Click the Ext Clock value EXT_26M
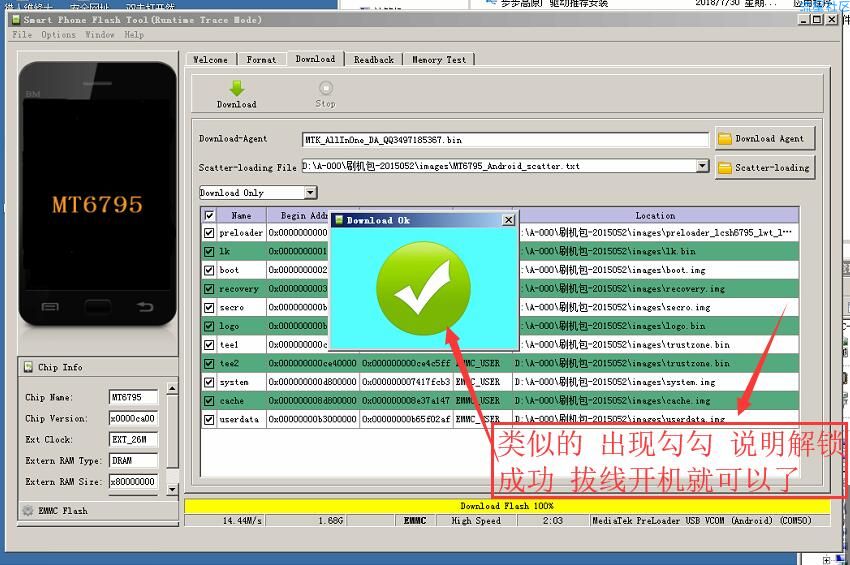This screenshot has height=565, width=850. 133,440
